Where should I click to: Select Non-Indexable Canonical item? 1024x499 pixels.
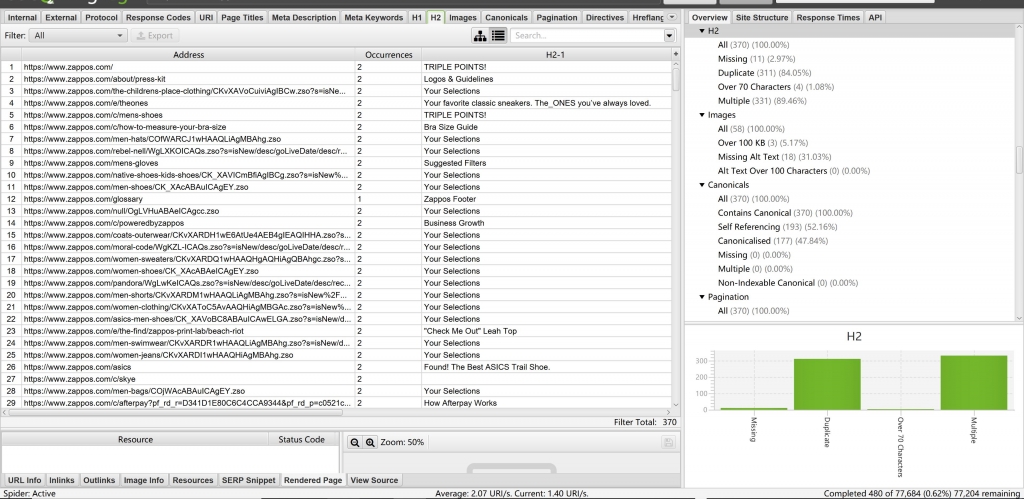[788, 283]
